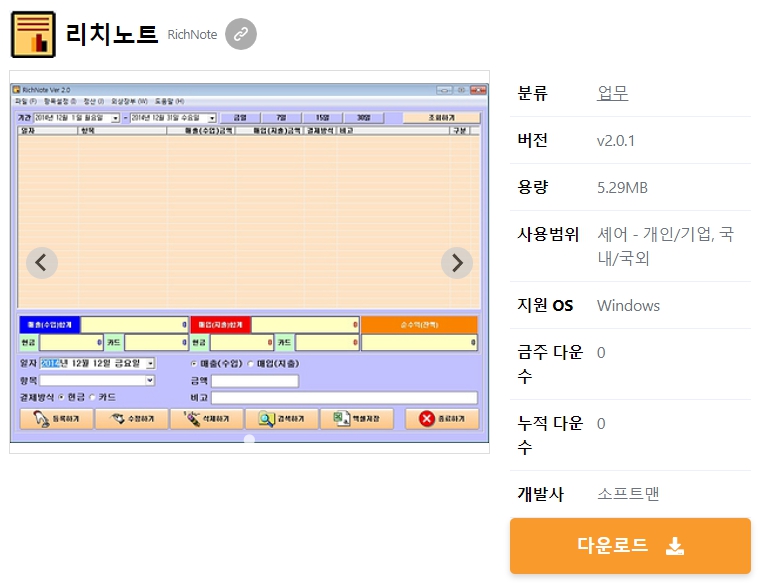The height and width of the screenshot is (583, 759).
Task: Click the red X 종료하기 exit button
Action: click(x=441, y=419)
